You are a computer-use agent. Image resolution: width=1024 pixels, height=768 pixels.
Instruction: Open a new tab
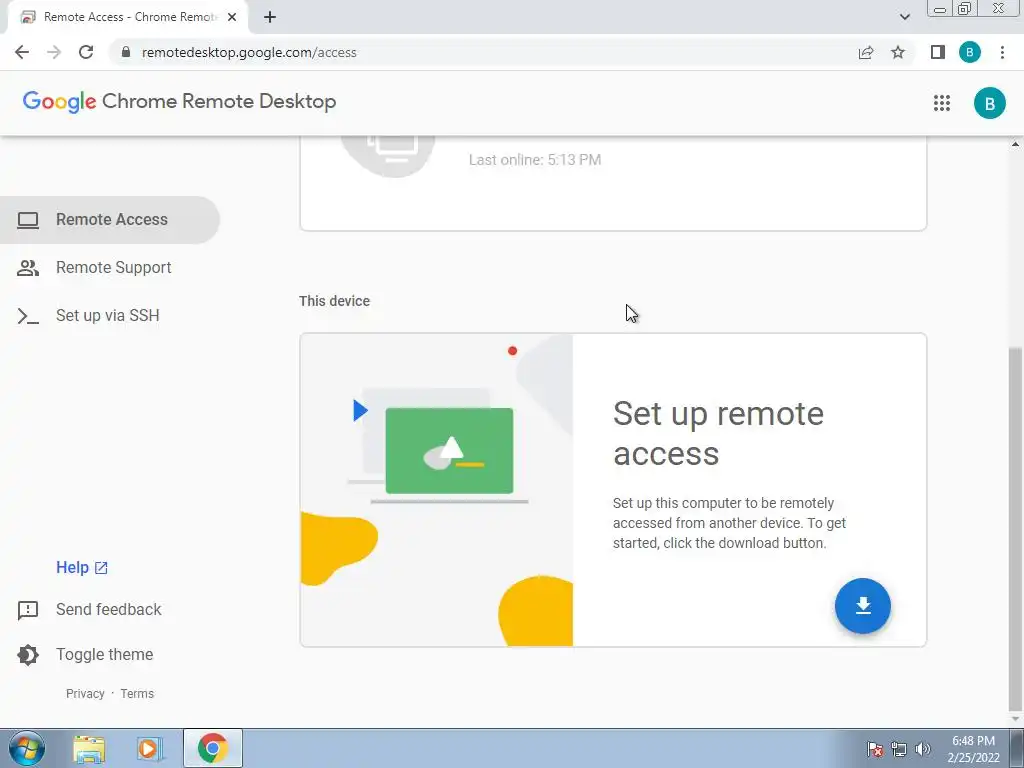click(270, 17)
